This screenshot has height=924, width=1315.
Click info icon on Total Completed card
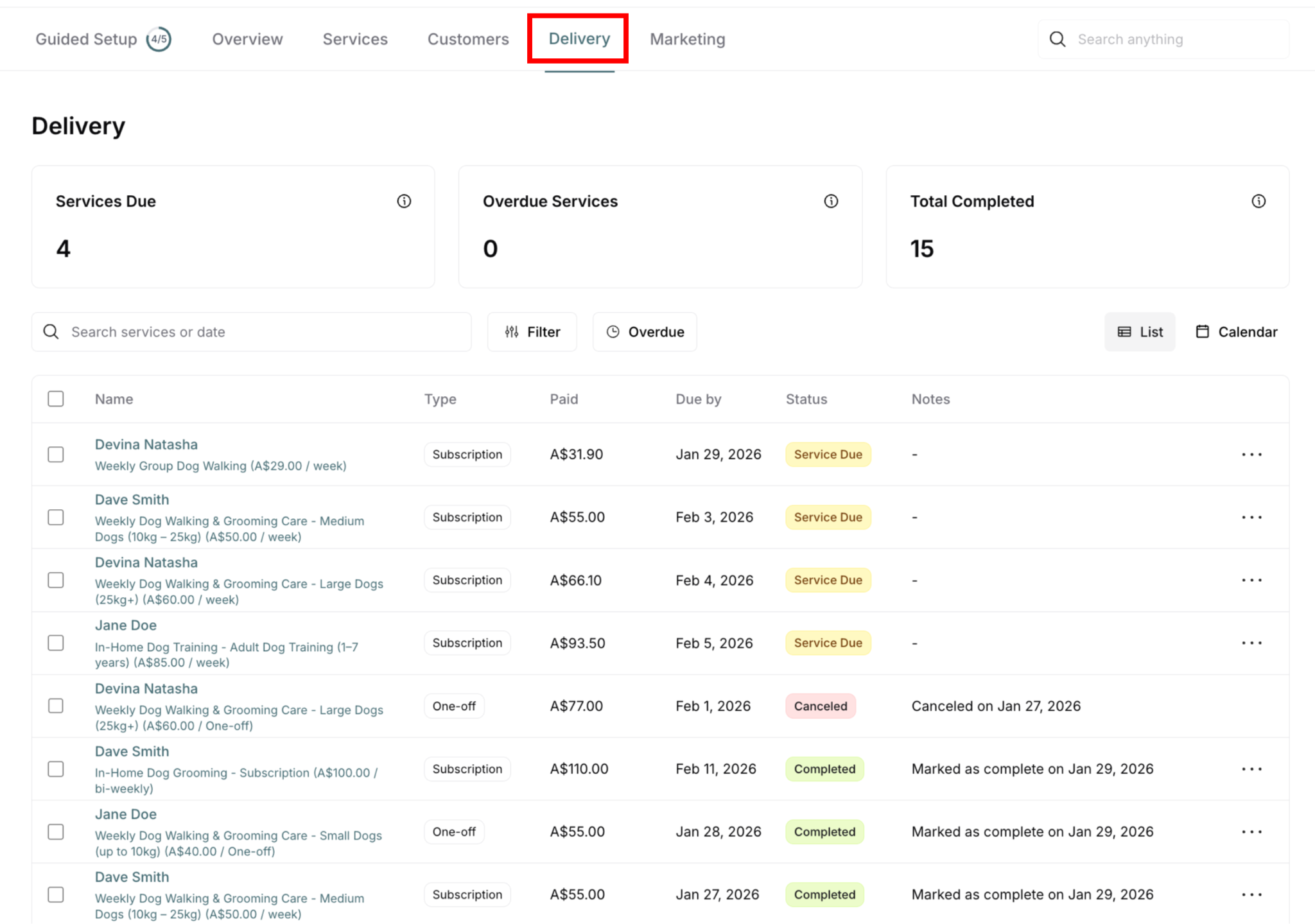click(1258, 201)
